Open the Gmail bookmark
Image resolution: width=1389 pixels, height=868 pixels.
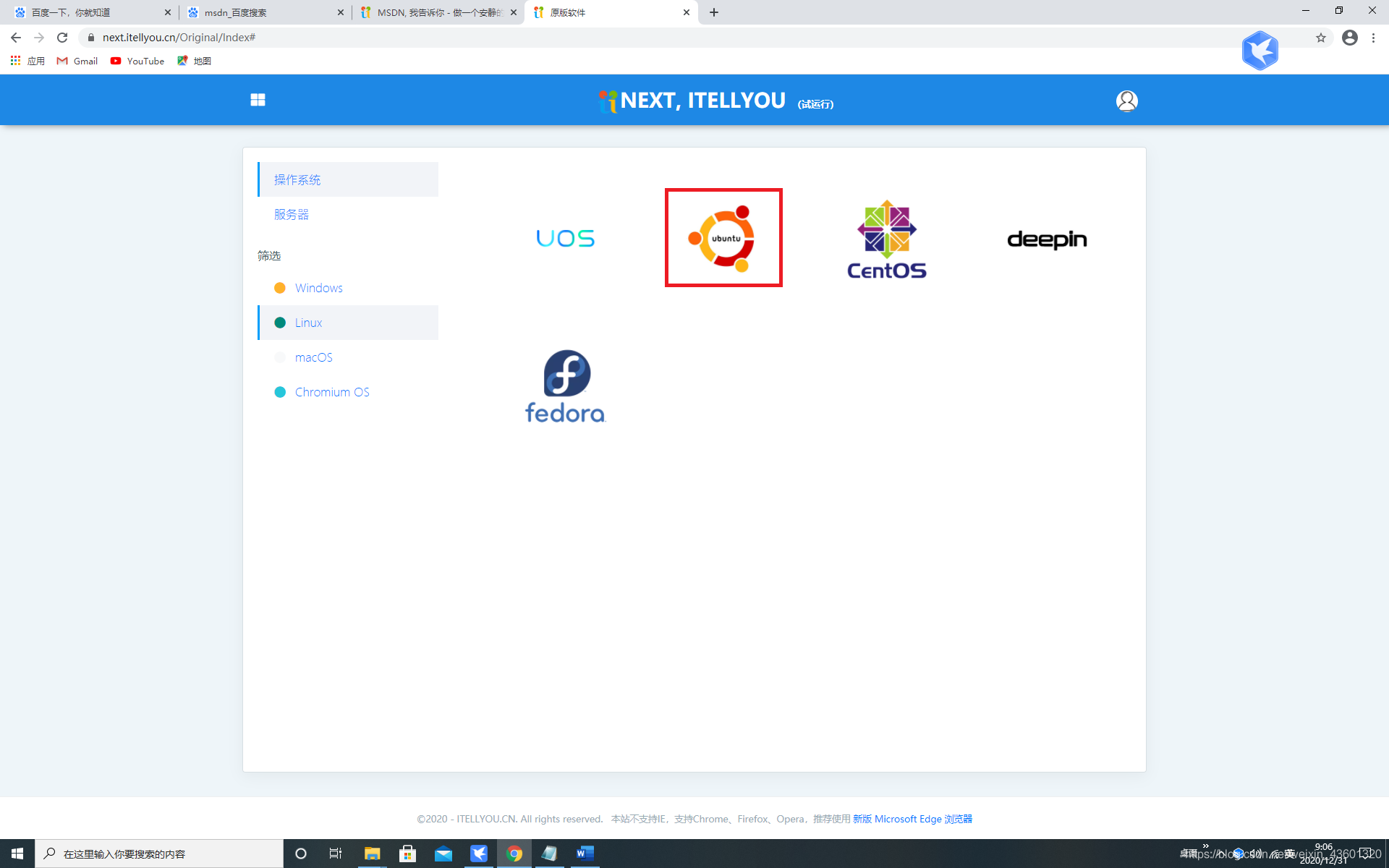click(x=77, y=61)
